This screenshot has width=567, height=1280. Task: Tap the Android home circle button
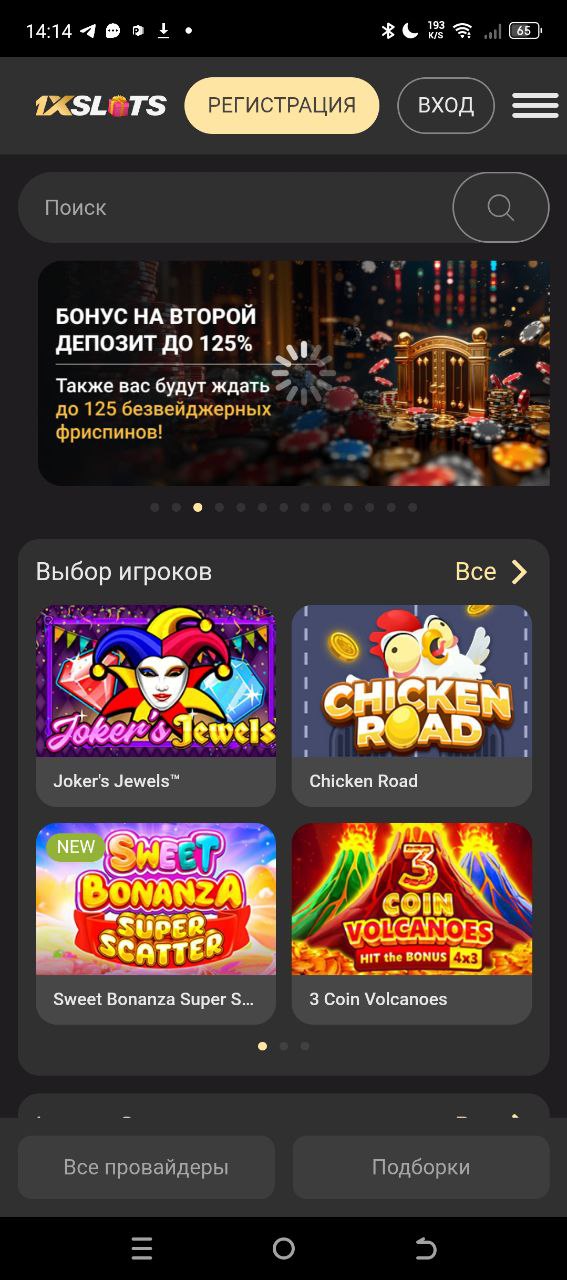284,1248
